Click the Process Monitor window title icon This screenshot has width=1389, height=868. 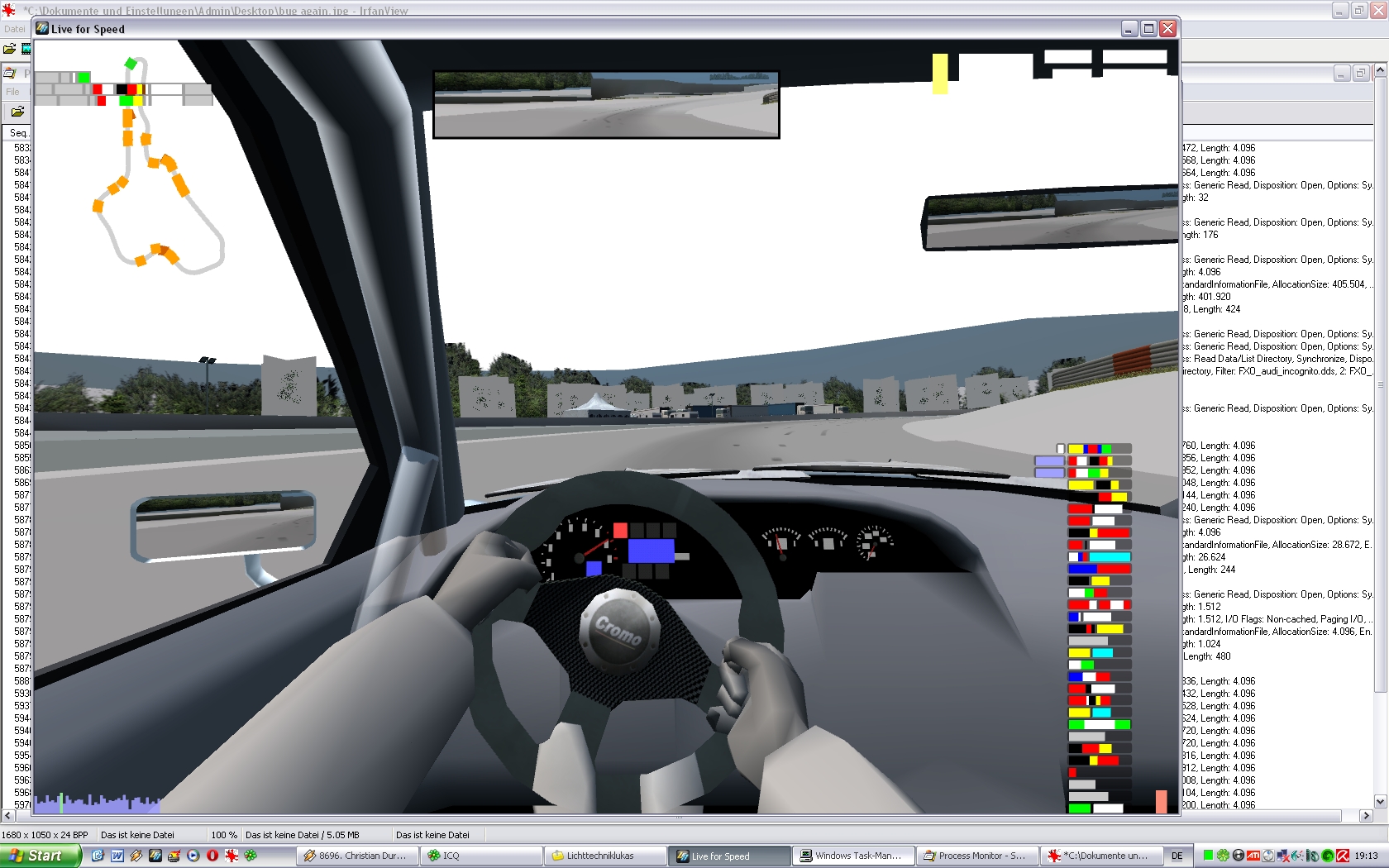click(10, 73)
